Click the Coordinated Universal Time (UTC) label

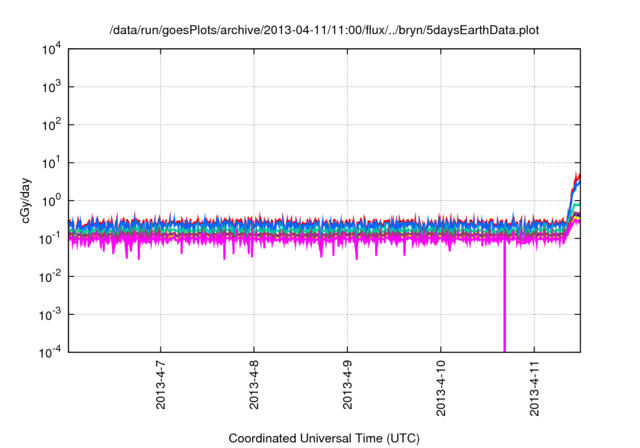click(x=324, y=438)
